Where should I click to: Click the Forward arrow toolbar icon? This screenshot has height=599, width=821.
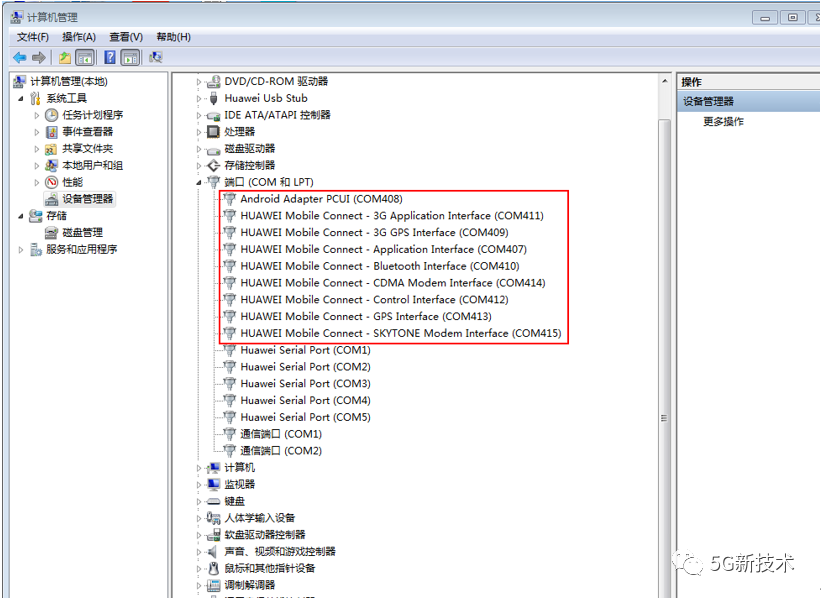[x=39, y=57]
